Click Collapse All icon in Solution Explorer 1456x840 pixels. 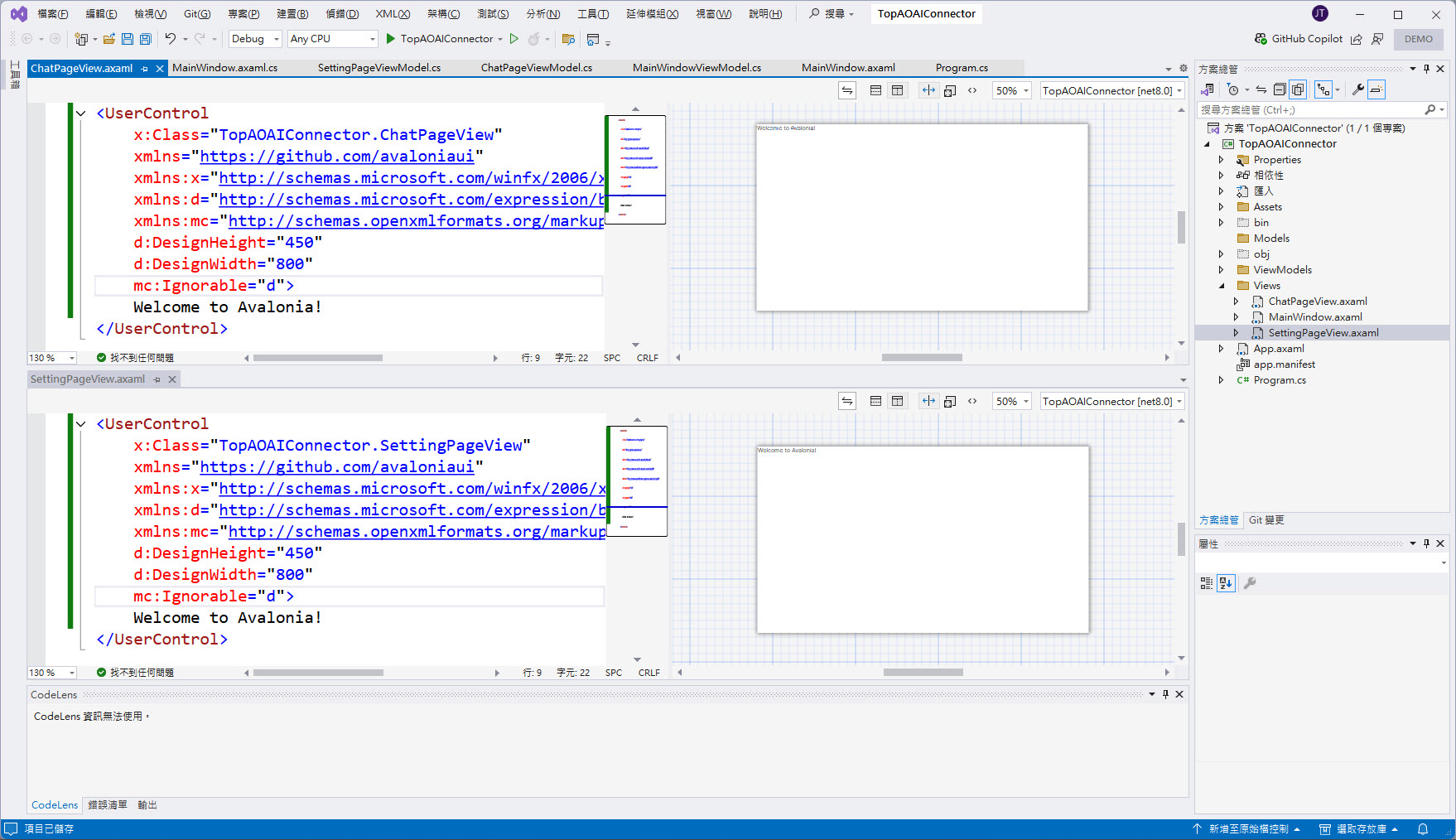(x=1280, y=89)
